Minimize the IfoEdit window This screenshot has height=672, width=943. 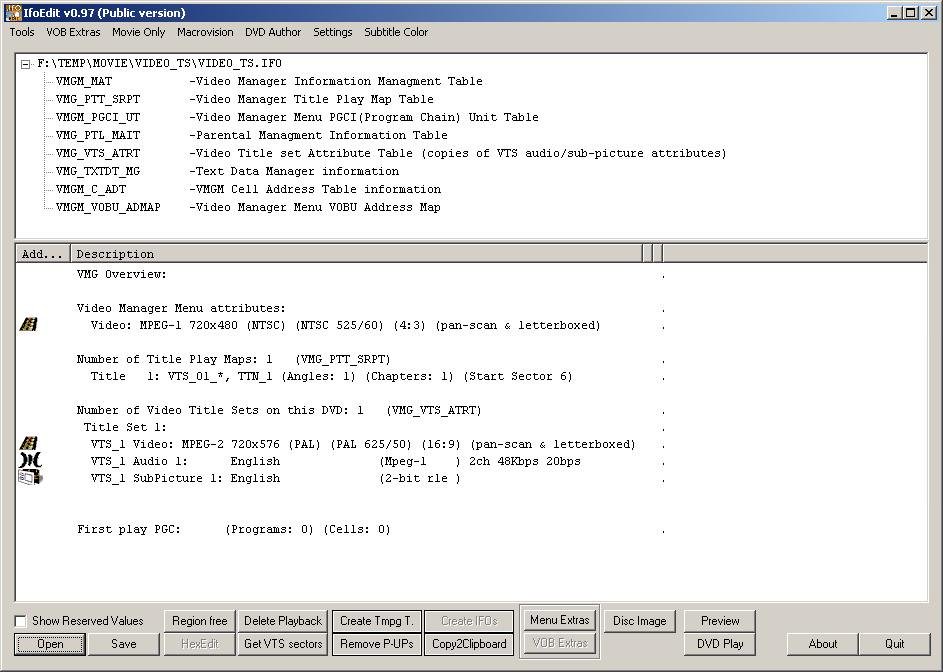click(895, 13)
